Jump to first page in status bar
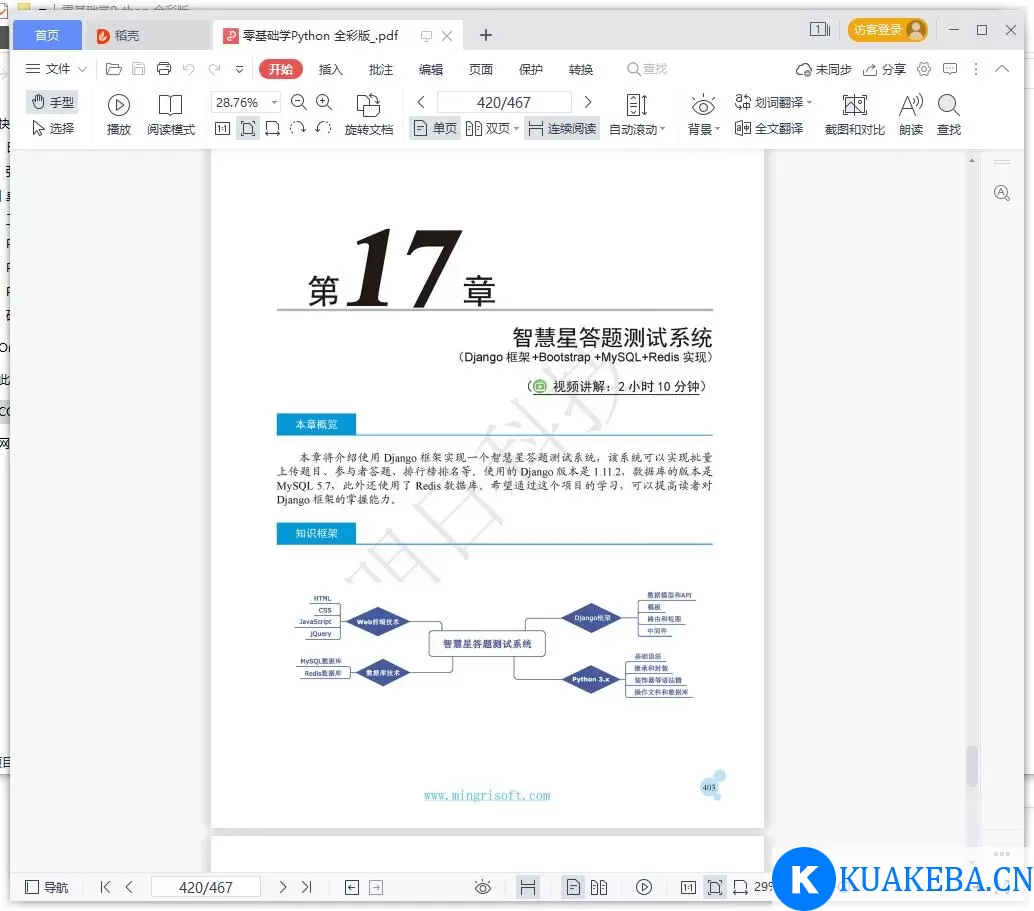 click(x=106, y=887)
